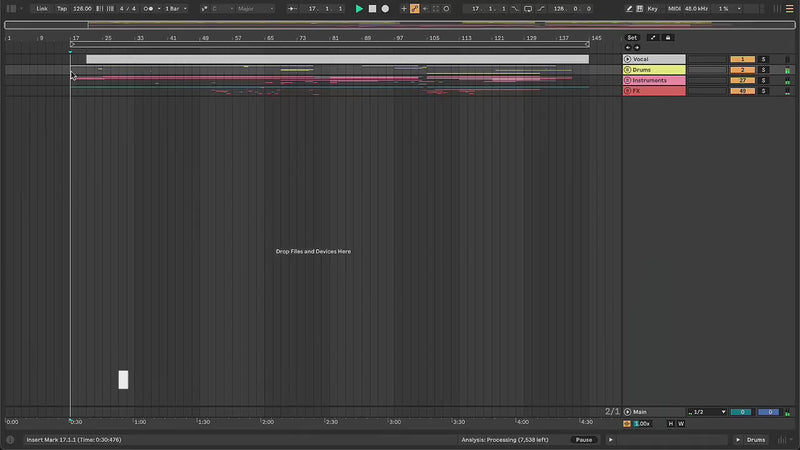Toggle Follow playback icon
This screenshot has height=450, width=800.
[x=291, y=8]
